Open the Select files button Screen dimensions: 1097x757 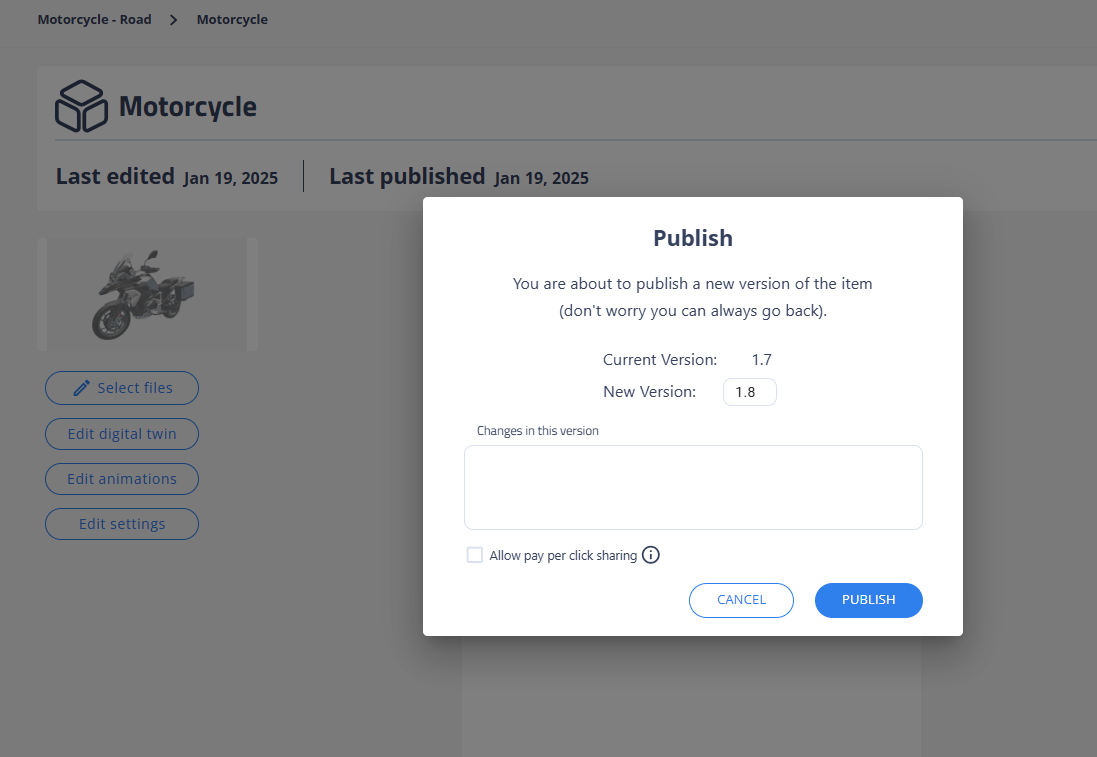click(x=122, y=388)
